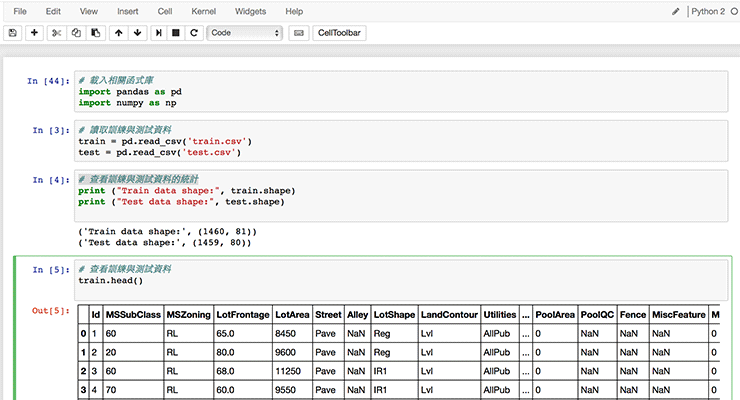
Task: Open the command palette keyboard icon
Action: pyautogui.click(x=297, y=33)
